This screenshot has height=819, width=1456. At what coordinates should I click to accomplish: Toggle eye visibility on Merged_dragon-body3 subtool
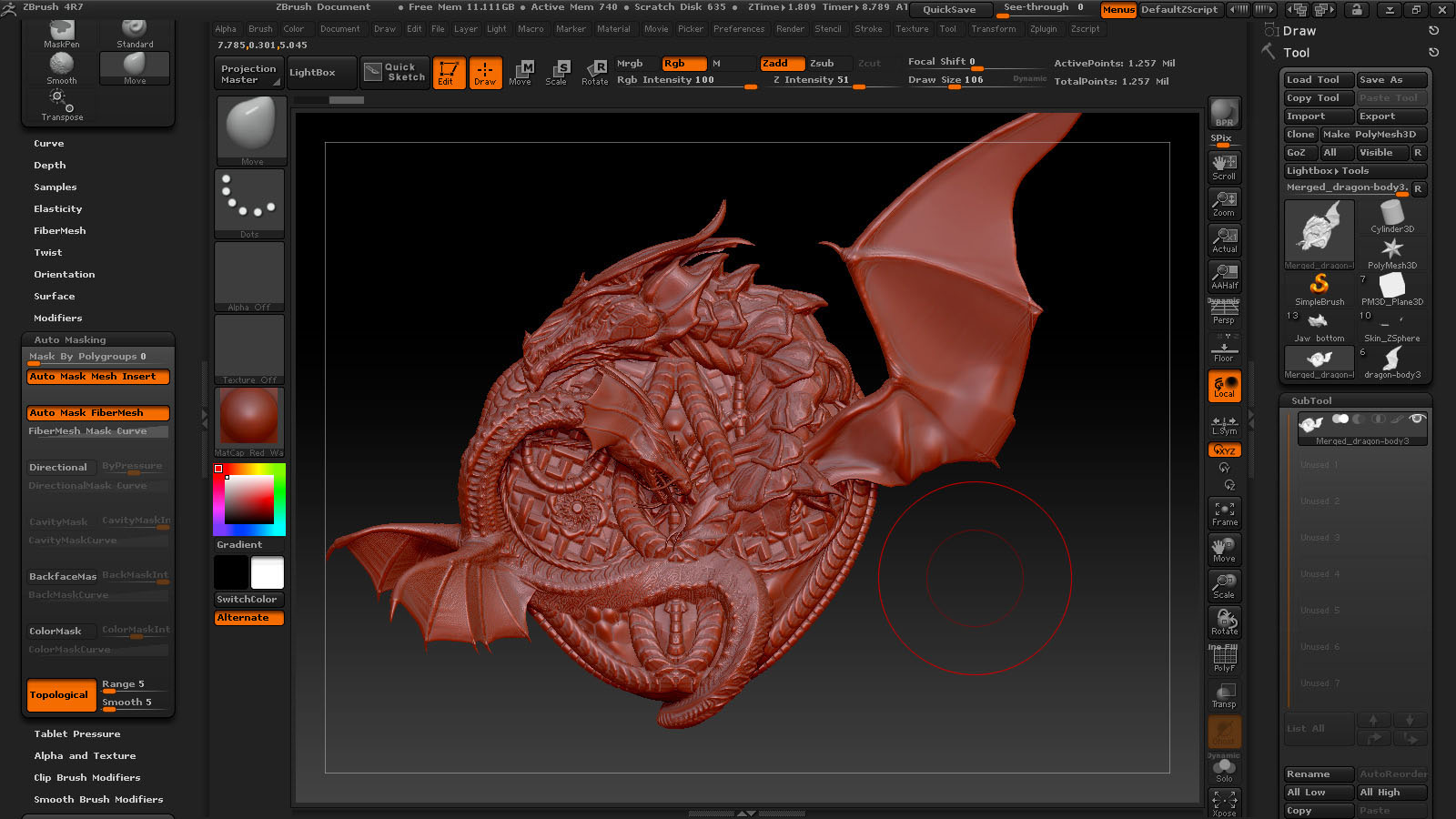click(1416, 420)
